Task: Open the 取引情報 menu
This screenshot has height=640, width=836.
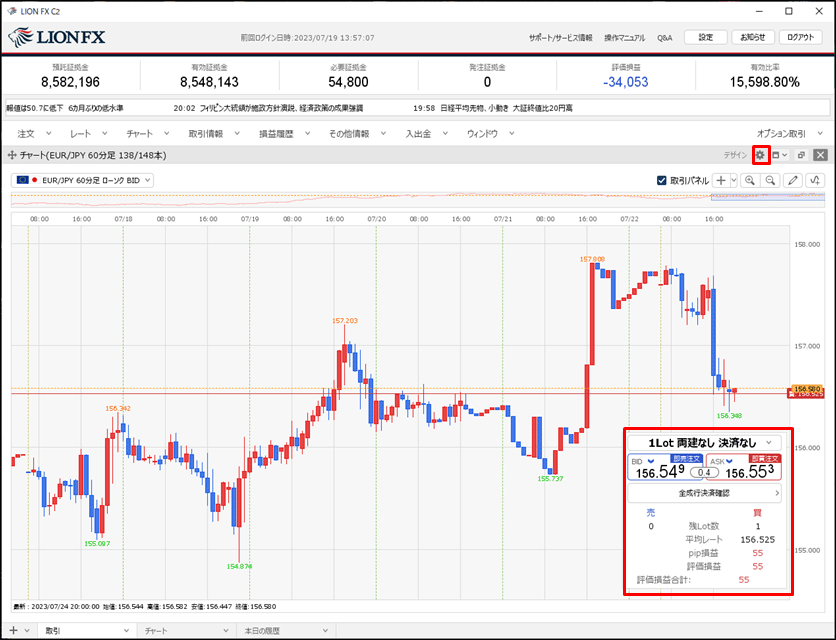Action: (214, 133)
